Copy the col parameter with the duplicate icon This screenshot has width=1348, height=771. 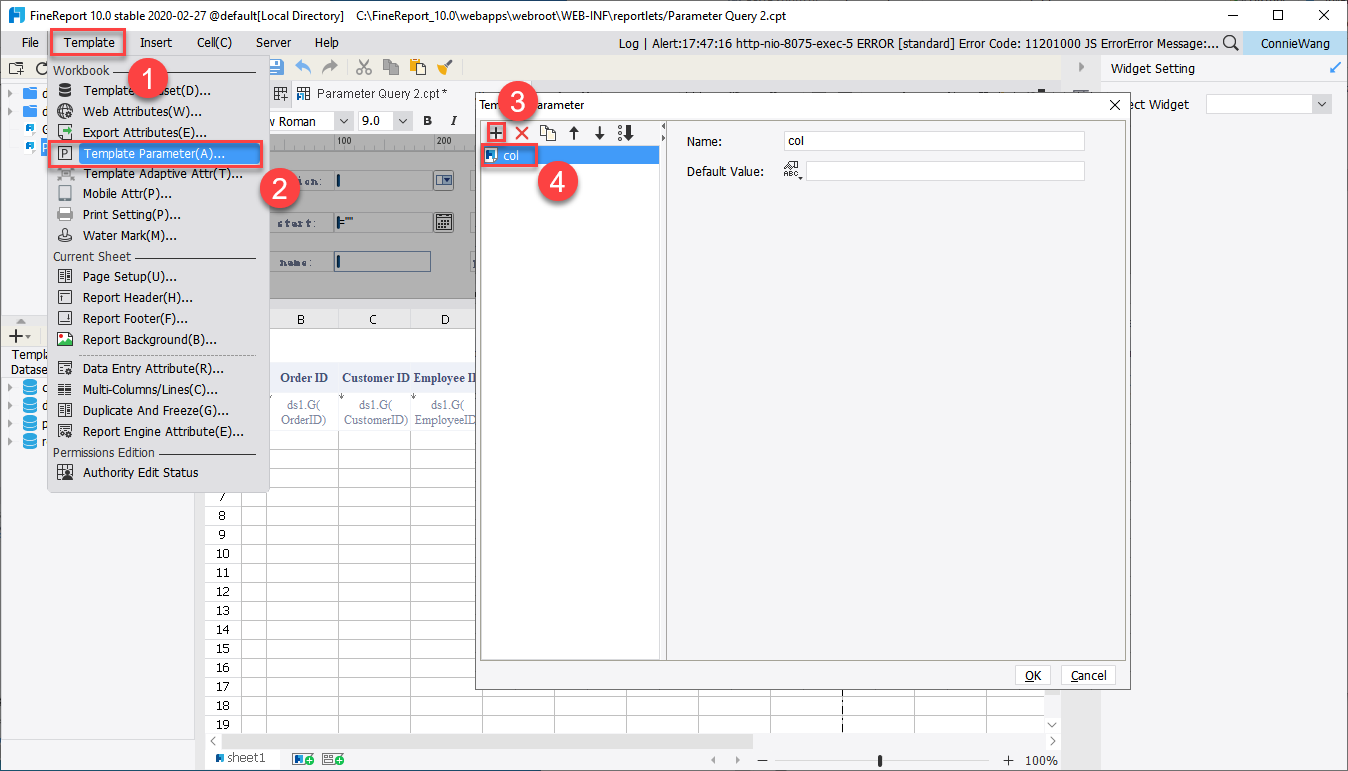coord(546,132)
